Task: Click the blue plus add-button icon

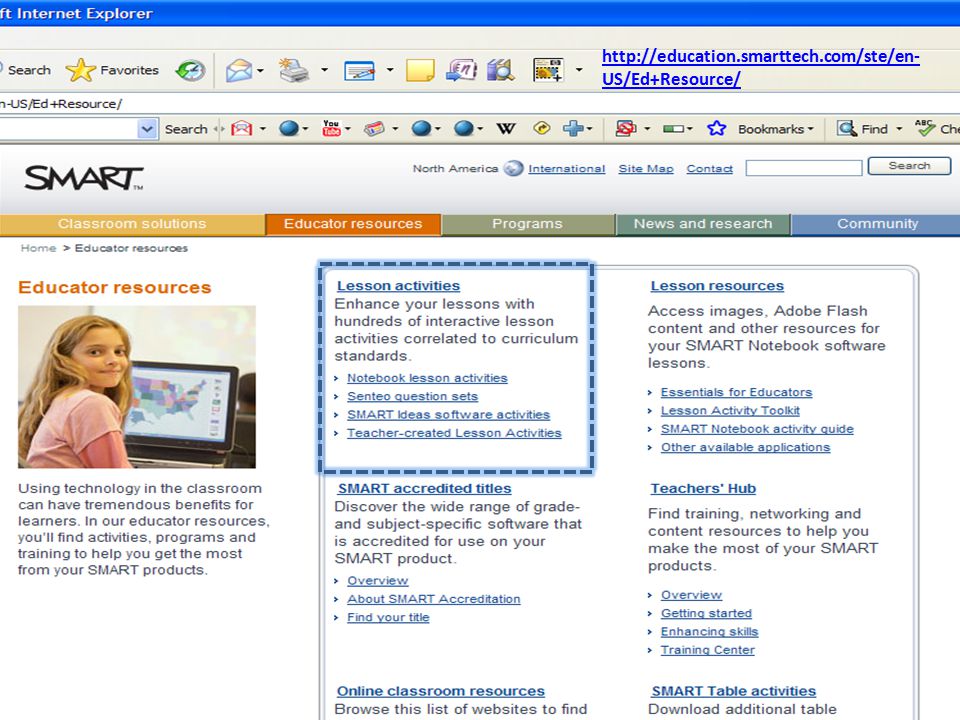Action: (573, 128)
